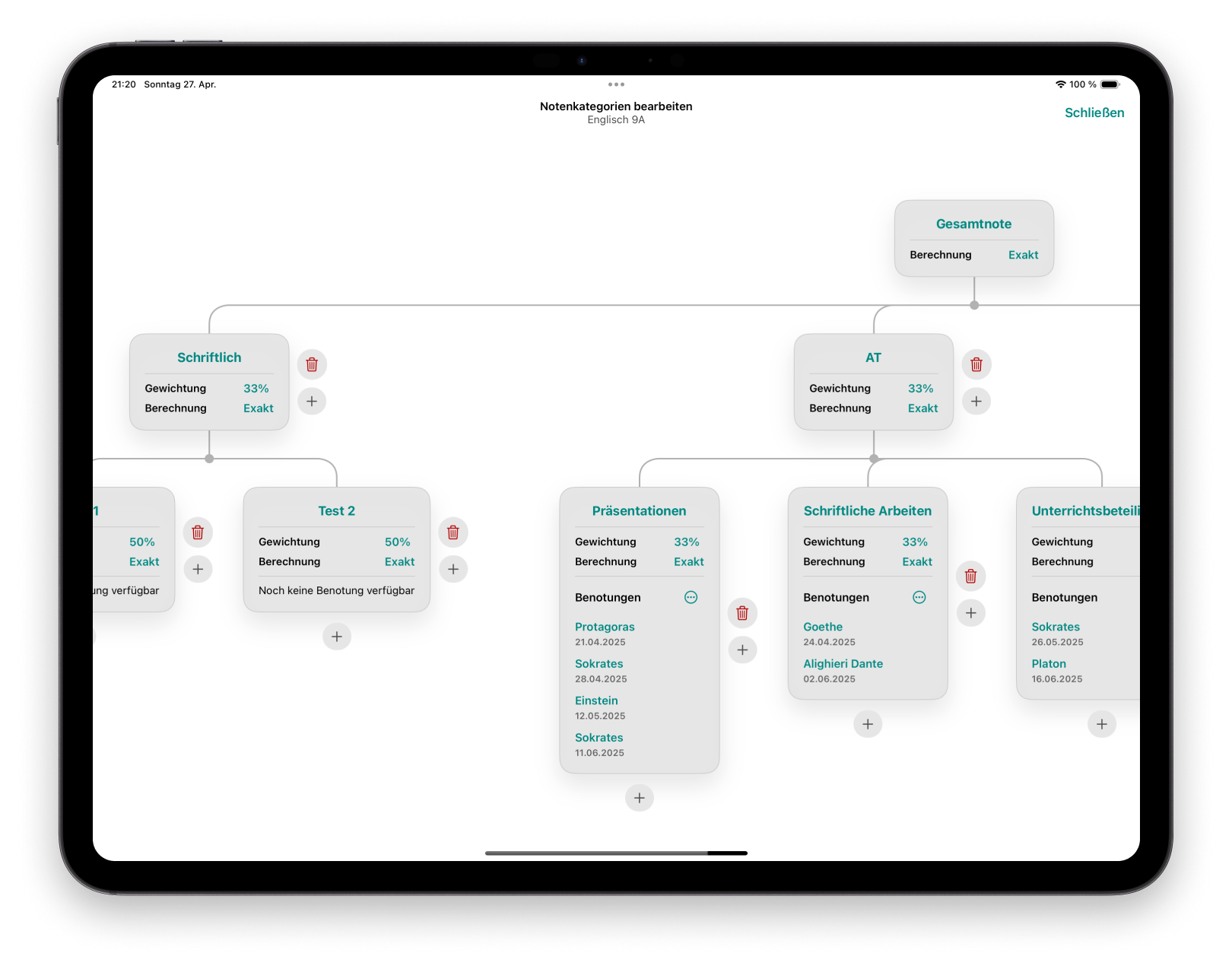Close the editor with Schließen
Image resolution: width=1232 pixels, height=966 pixels.
point(1094,113)
